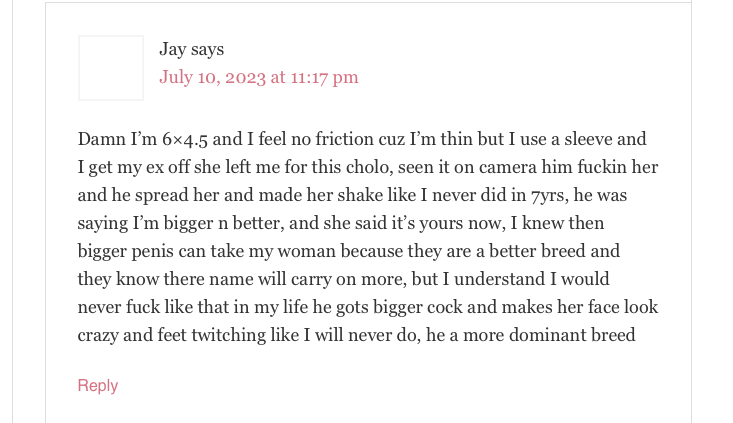
Task: Click the commenter name Jay
Action: 173,50
